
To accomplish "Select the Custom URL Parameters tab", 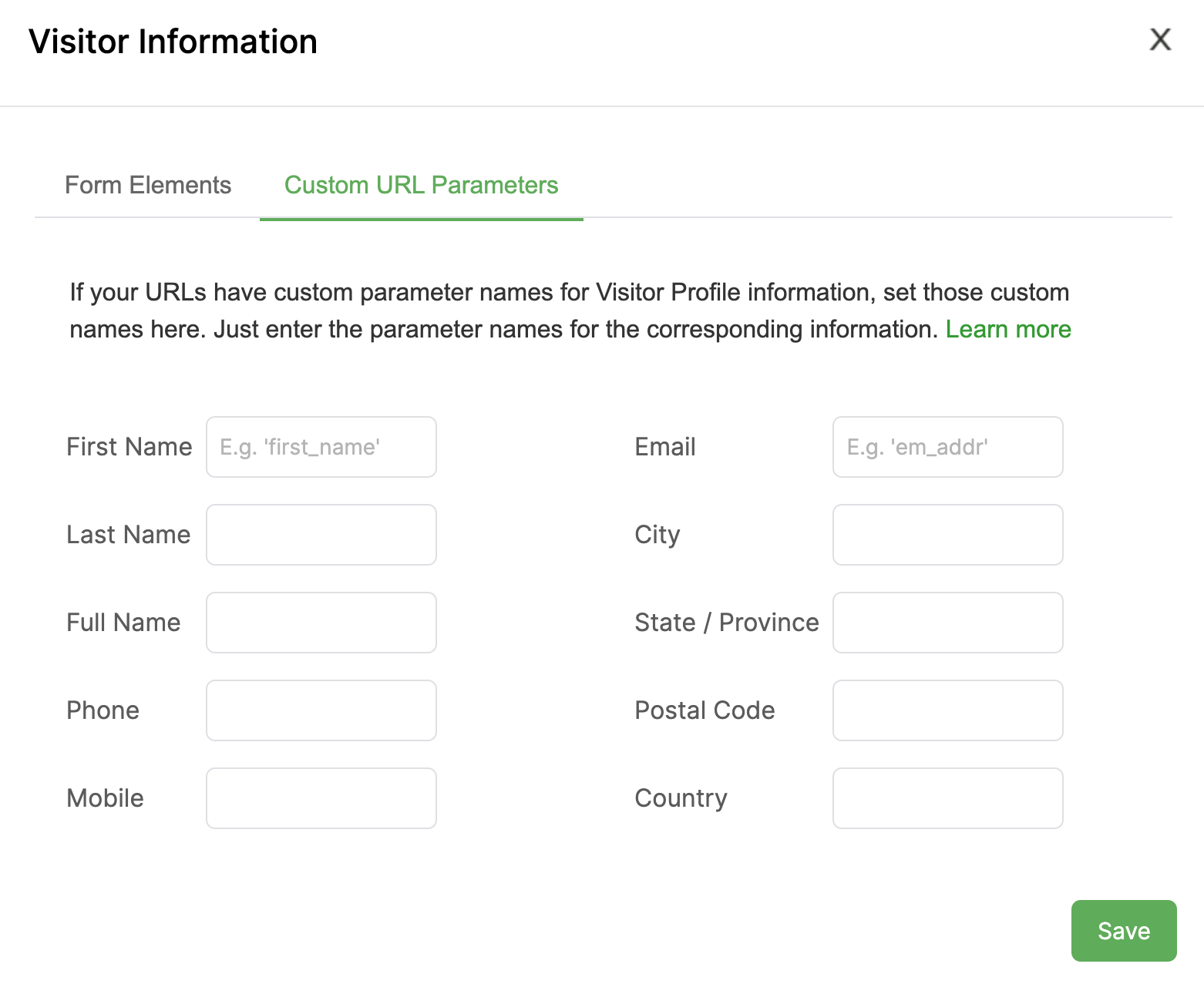I will 421,185.
